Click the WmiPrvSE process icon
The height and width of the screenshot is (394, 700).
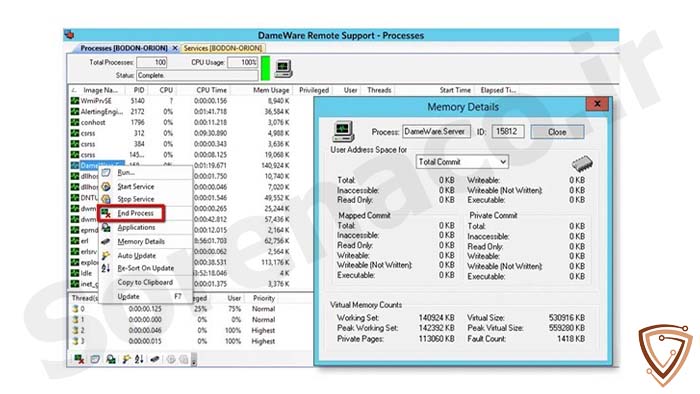75,101
